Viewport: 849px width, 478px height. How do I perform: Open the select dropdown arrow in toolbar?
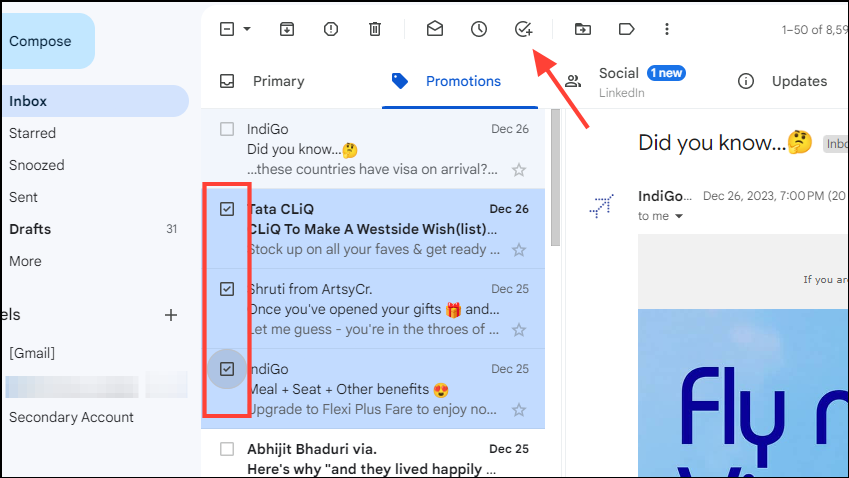click(x=247, y=29)
